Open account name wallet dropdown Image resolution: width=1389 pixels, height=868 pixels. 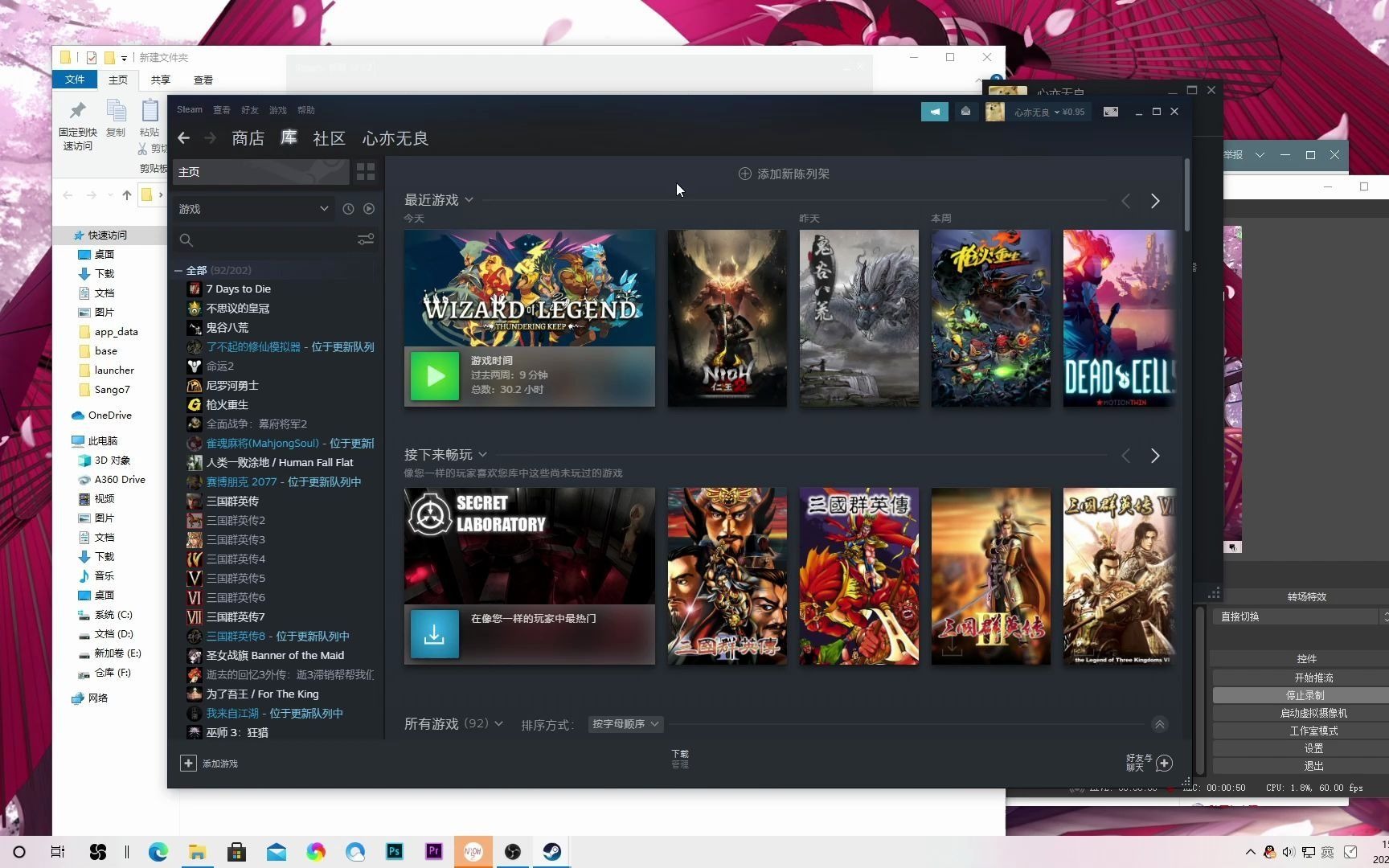click(x=1049, y=113)
